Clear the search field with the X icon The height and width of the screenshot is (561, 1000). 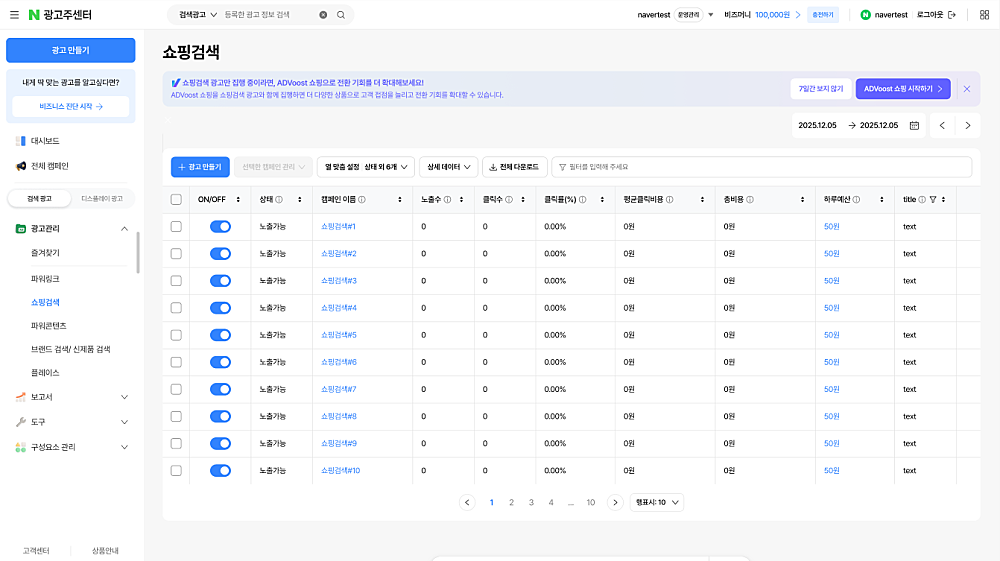coord(323,15)
